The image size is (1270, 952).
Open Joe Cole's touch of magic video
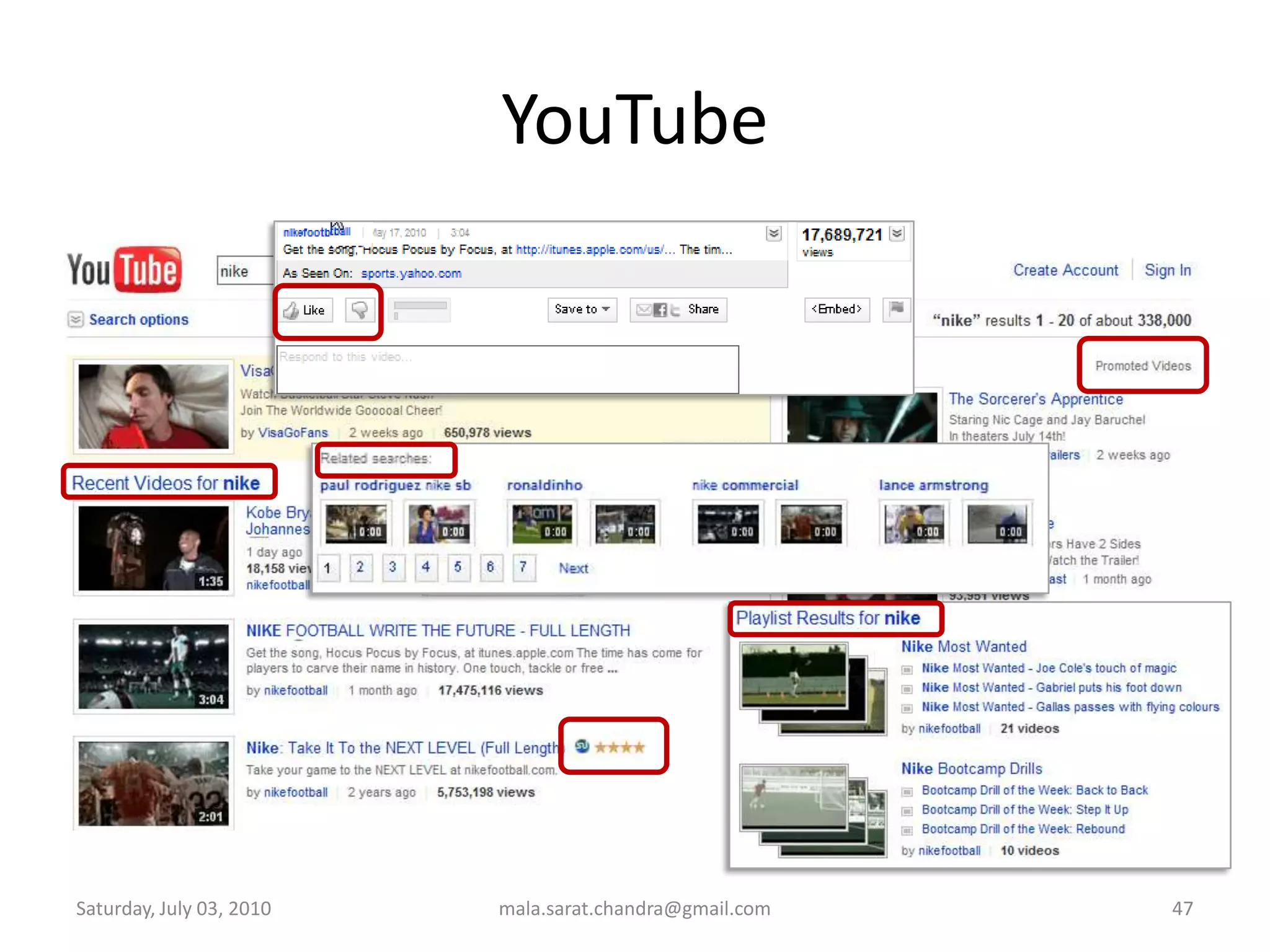(x=1049, y=668)
